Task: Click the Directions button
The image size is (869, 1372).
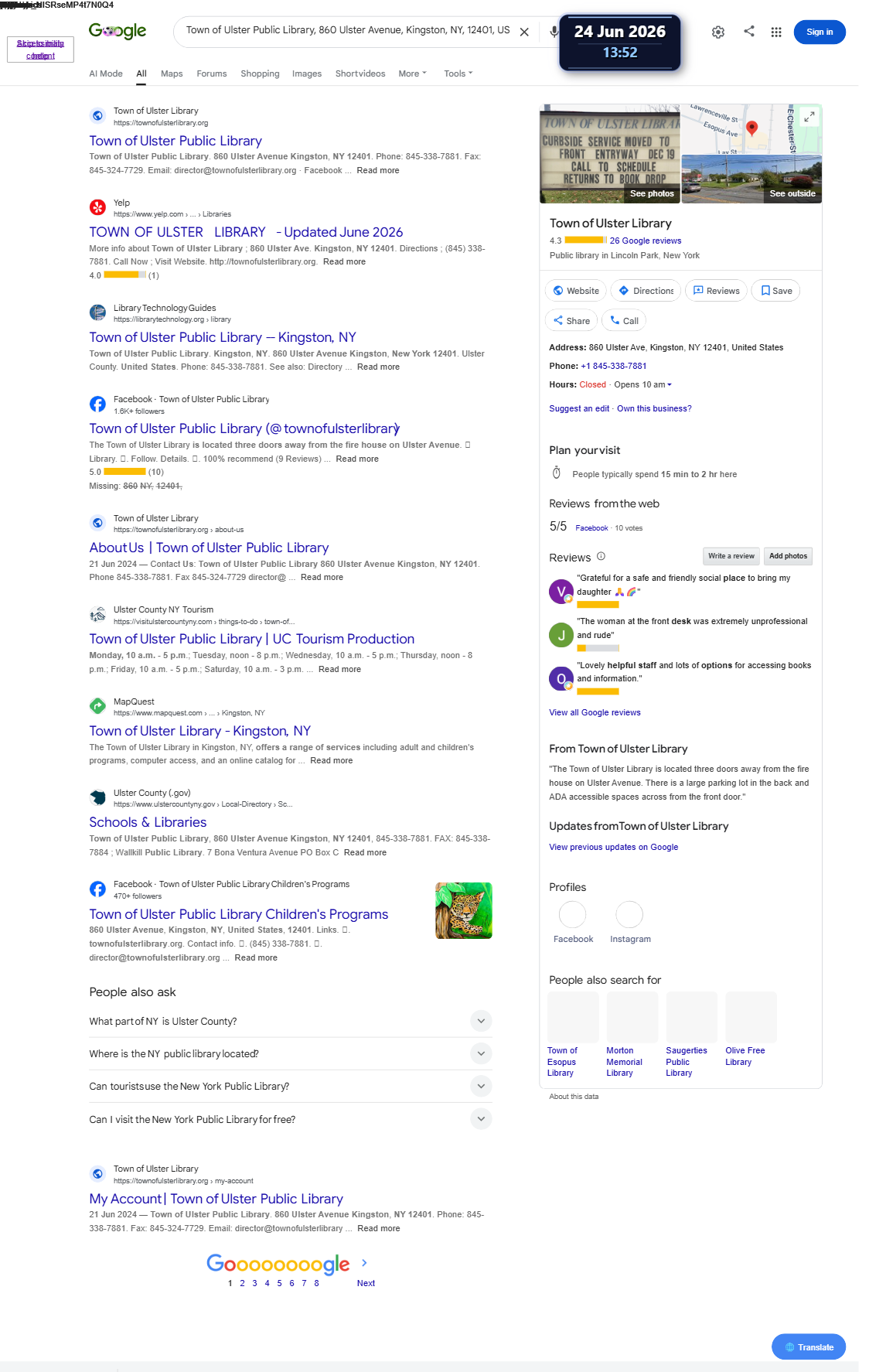Action: coord(646,291)
